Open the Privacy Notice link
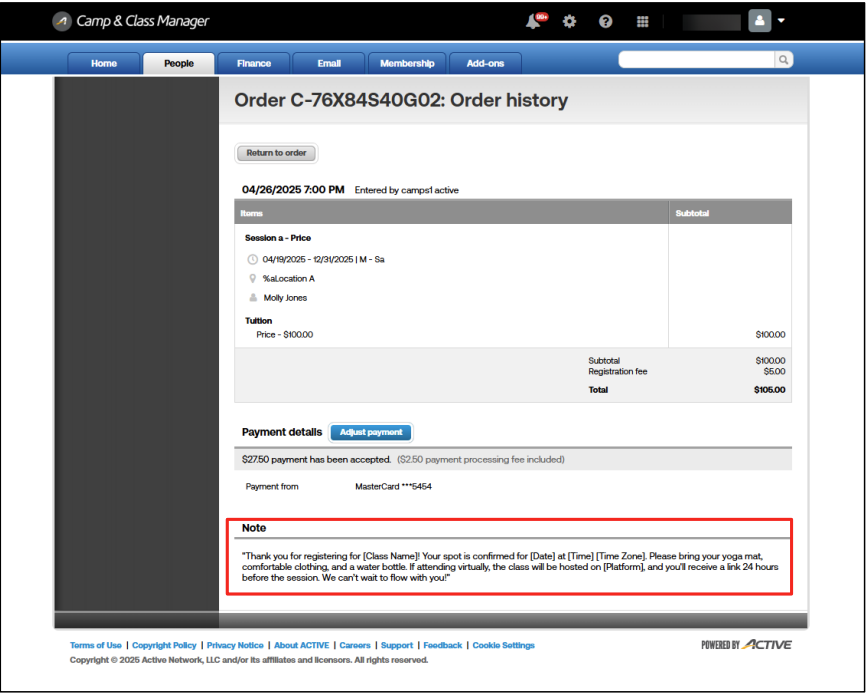 (235, 645)
